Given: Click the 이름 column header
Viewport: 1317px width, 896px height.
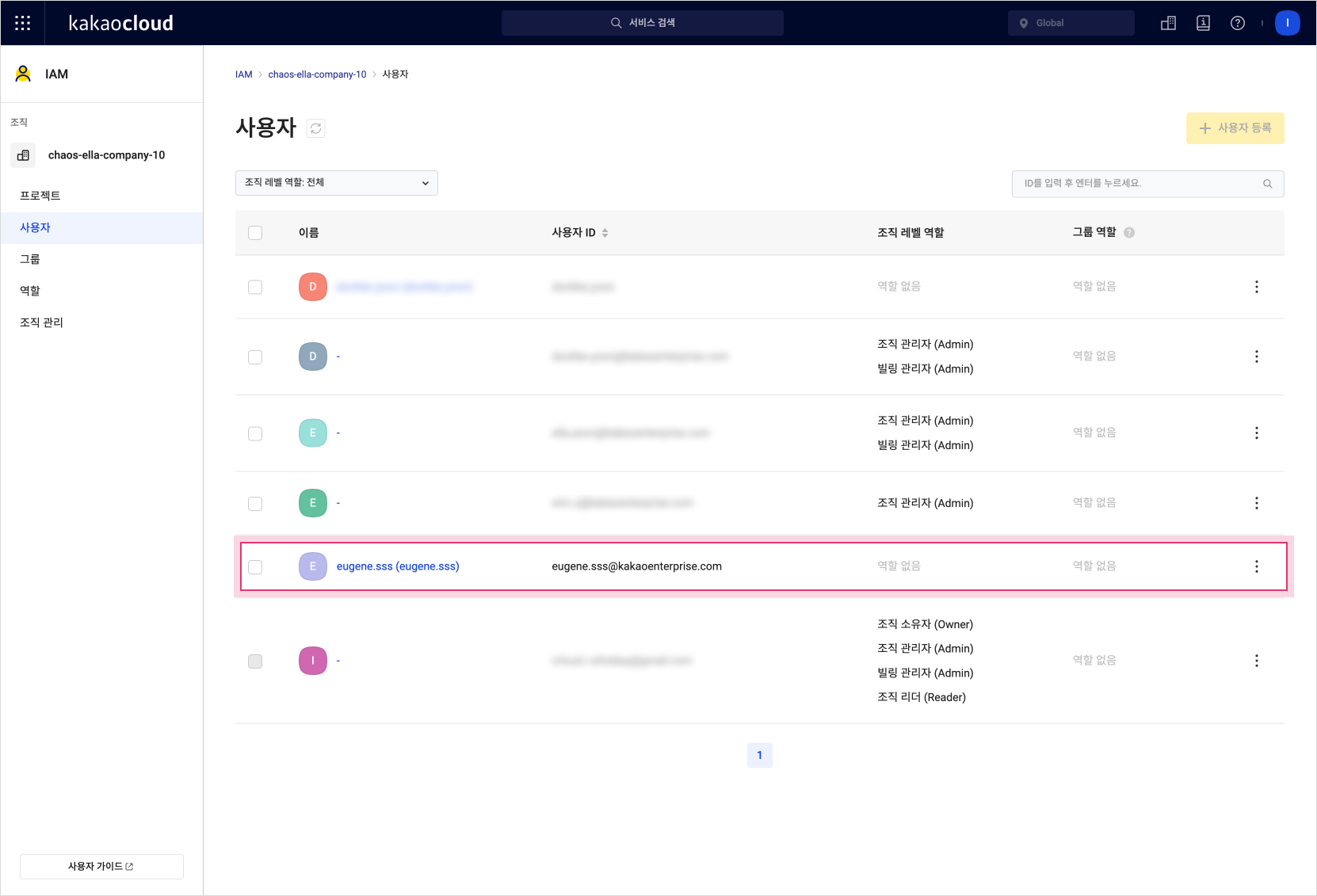Looking at the screenshot, I should click(x=309, y=233).
